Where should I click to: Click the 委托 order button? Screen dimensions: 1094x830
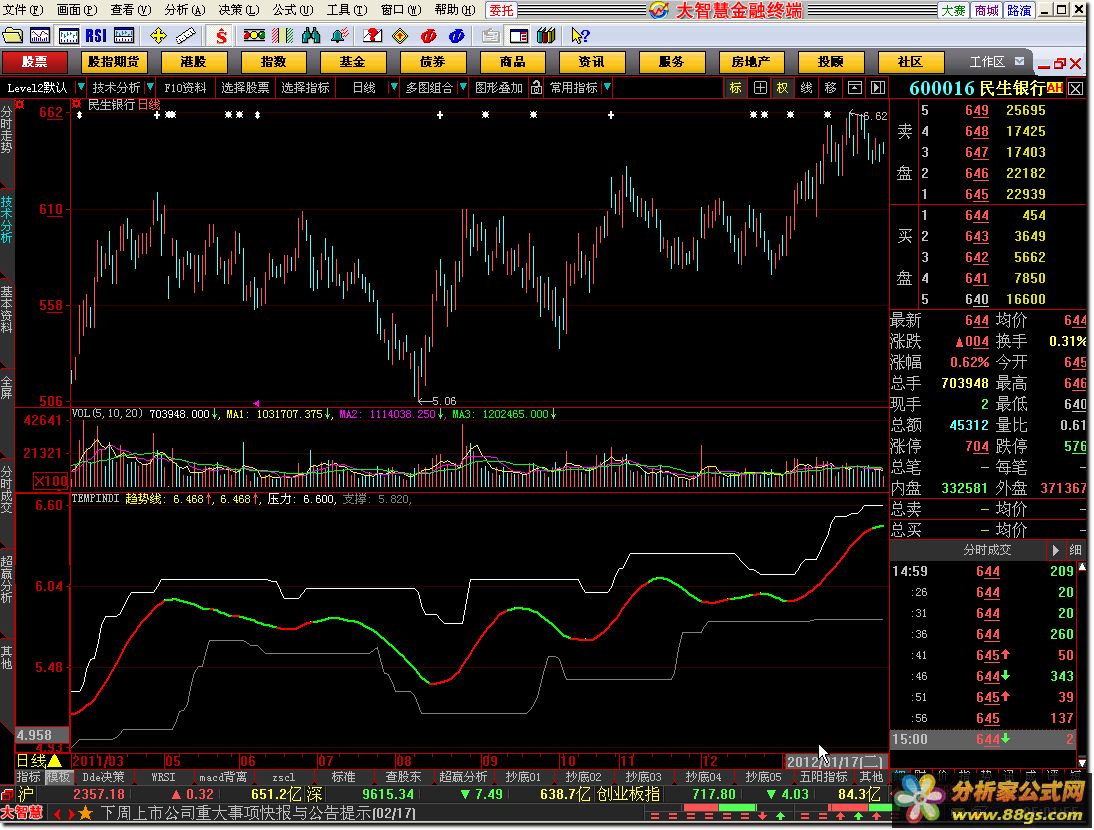tap(501, 10)
